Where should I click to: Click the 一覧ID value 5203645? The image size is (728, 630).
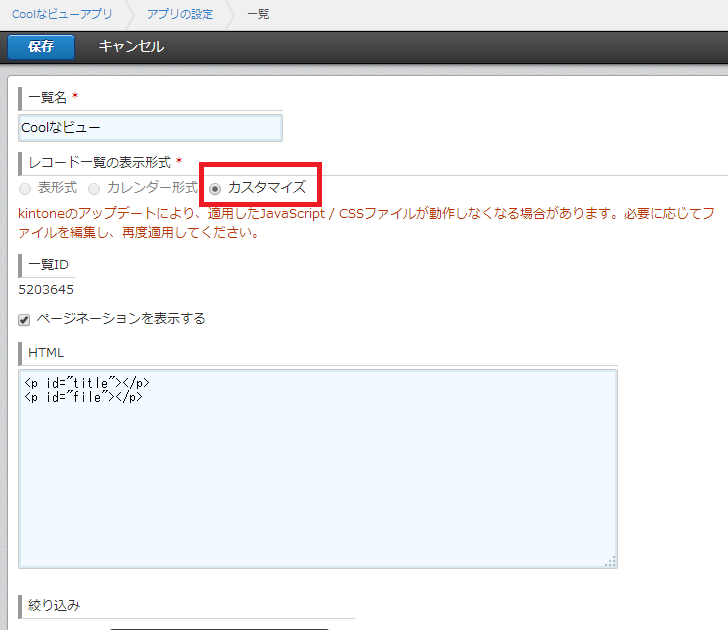point(46,290)
